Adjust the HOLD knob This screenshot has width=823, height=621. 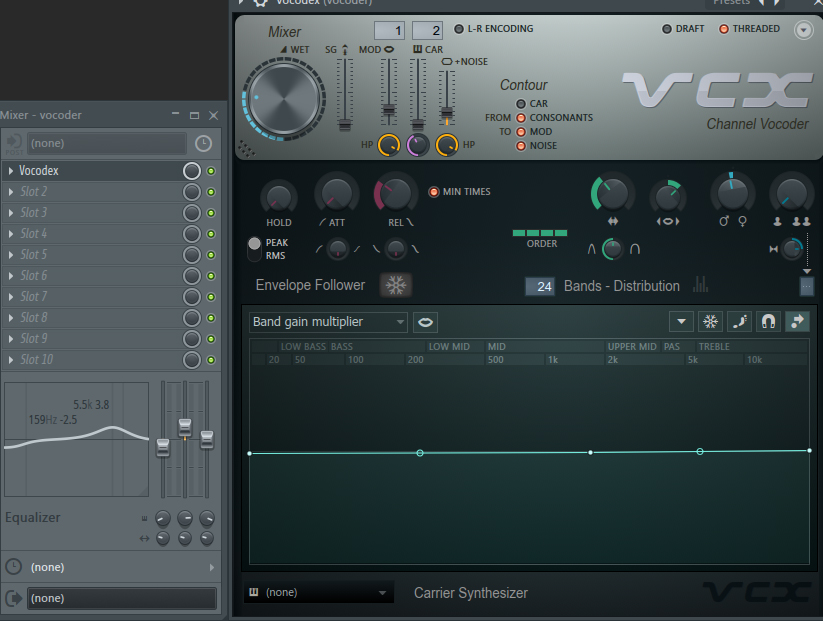tap(279, 197)
